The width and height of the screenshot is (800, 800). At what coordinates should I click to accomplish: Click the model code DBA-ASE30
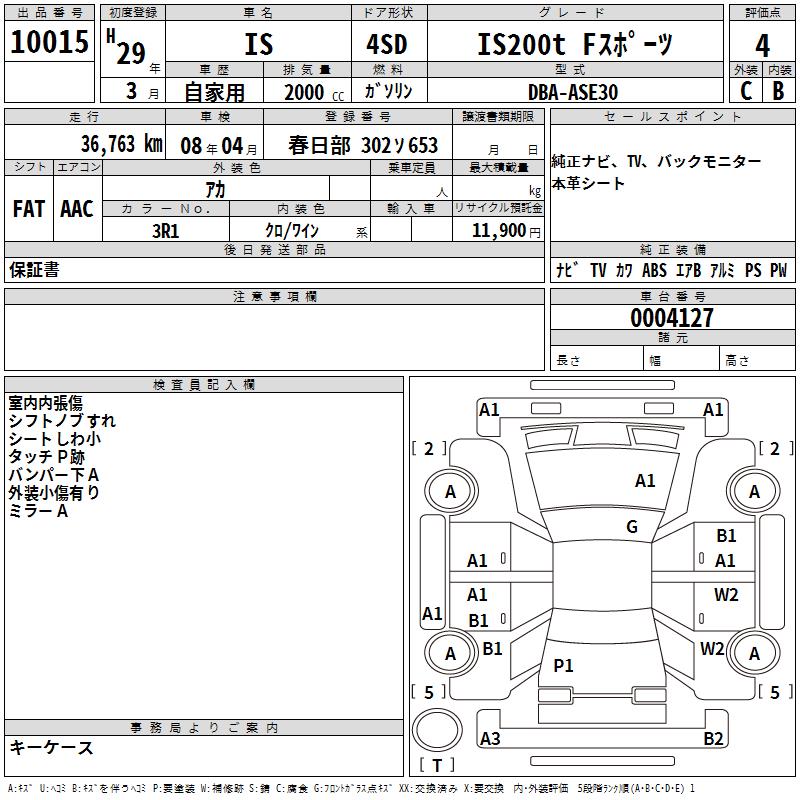(x=573, y=92)
